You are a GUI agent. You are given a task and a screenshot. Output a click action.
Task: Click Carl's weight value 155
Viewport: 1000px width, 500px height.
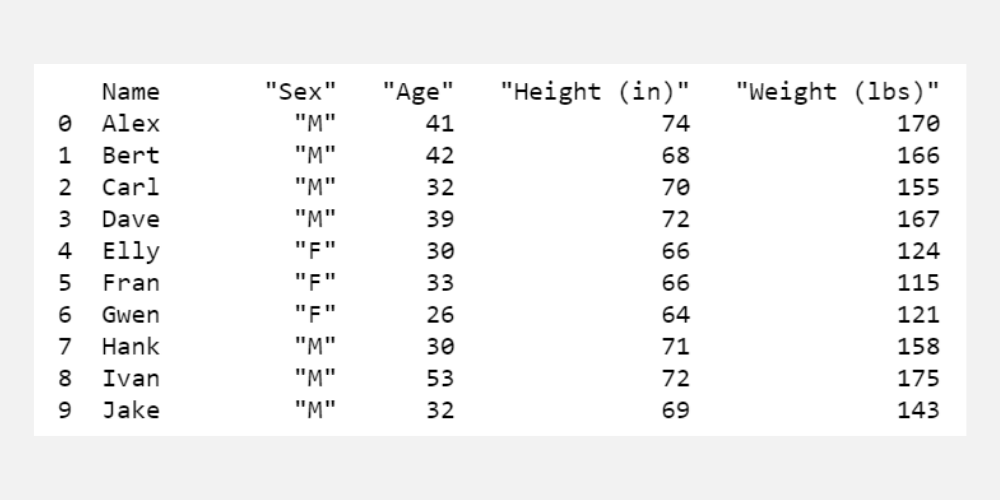[918, 187]
